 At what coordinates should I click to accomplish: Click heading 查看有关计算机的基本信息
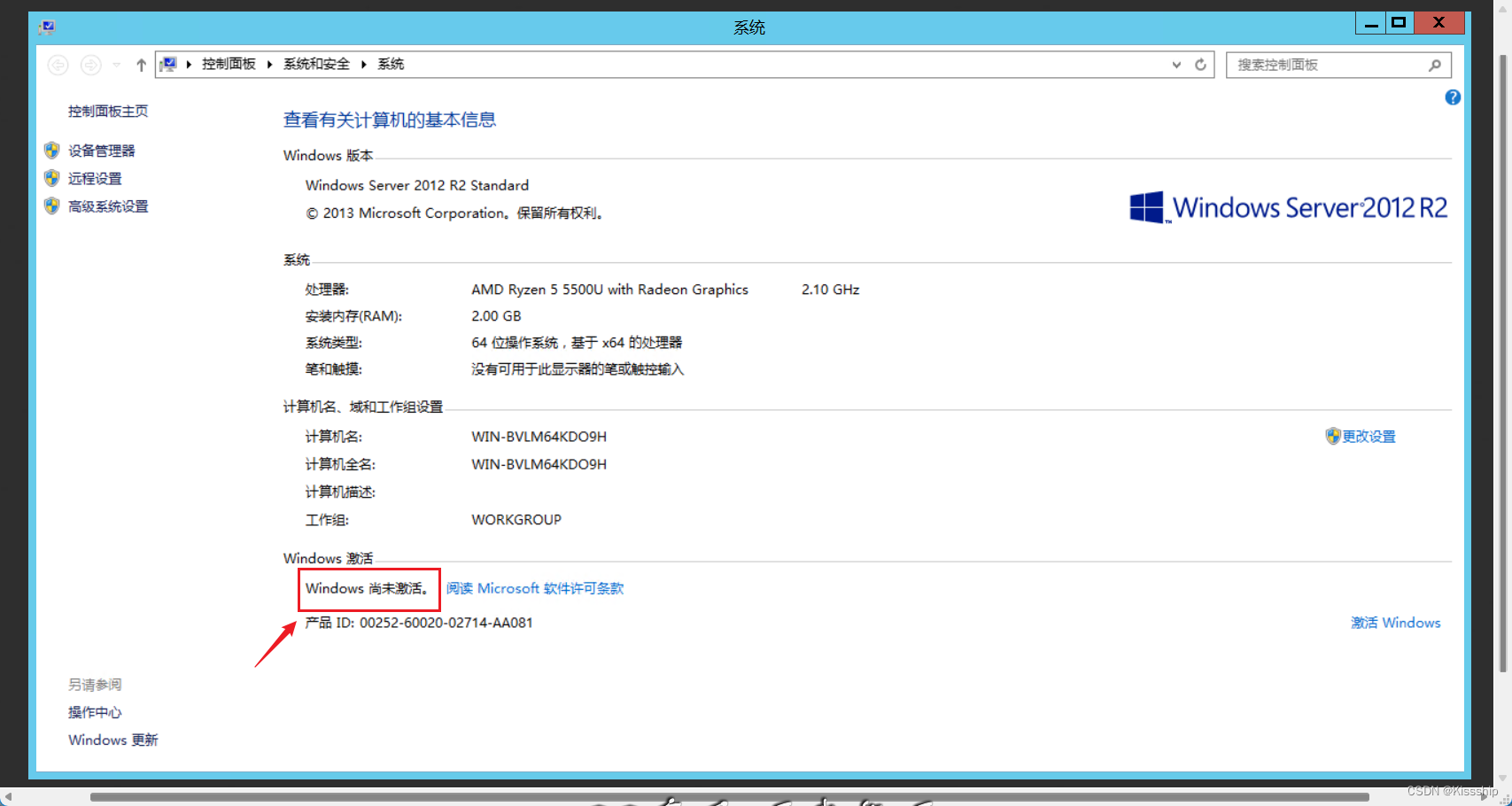pos(390,120)
